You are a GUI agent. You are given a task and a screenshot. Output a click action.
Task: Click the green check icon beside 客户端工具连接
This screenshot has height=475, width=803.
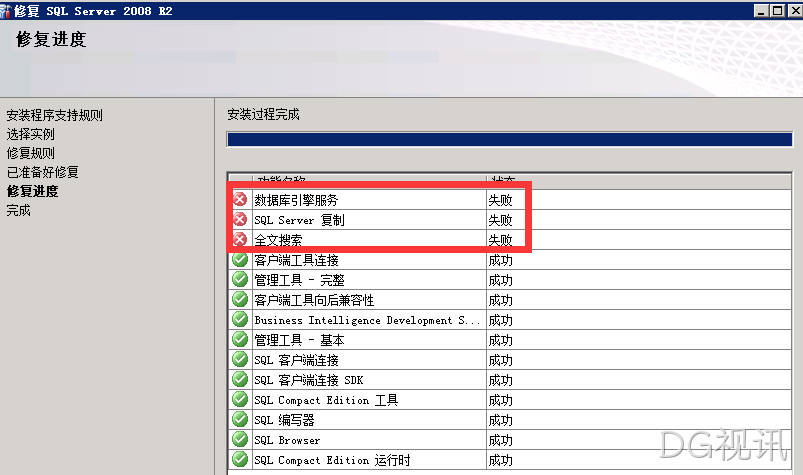(x=240, y=259)
